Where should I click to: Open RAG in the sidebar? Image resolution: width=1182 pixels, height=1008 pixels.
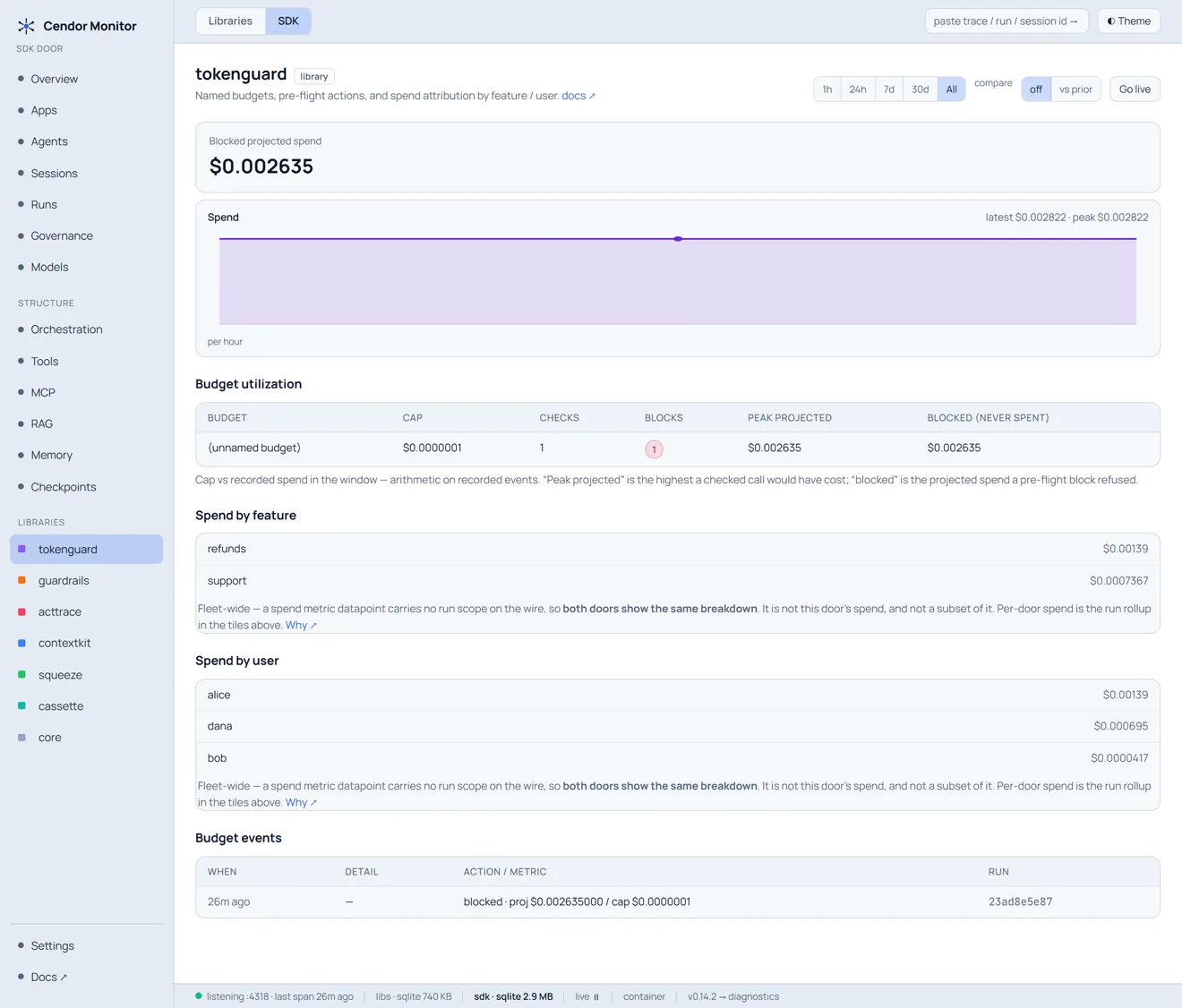[x=86, y=423]
